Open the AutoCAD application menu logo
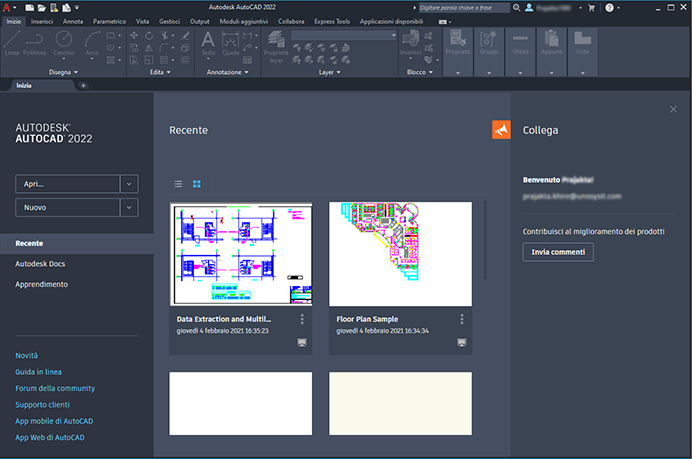Image resolution: width=692 pixels, height=459 pixels. coord(6,8)
